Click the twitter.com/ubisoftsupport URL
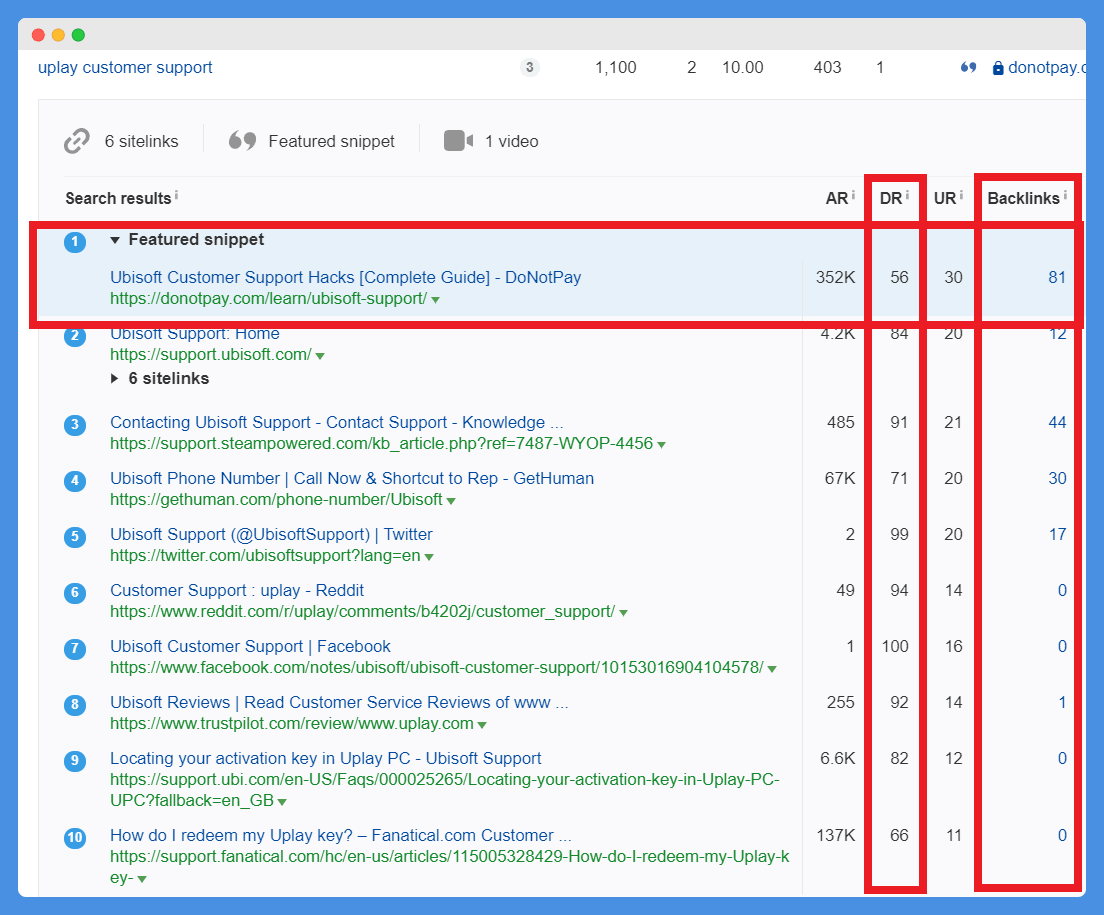The image size is (1104, 915). (x=265, y=555)
